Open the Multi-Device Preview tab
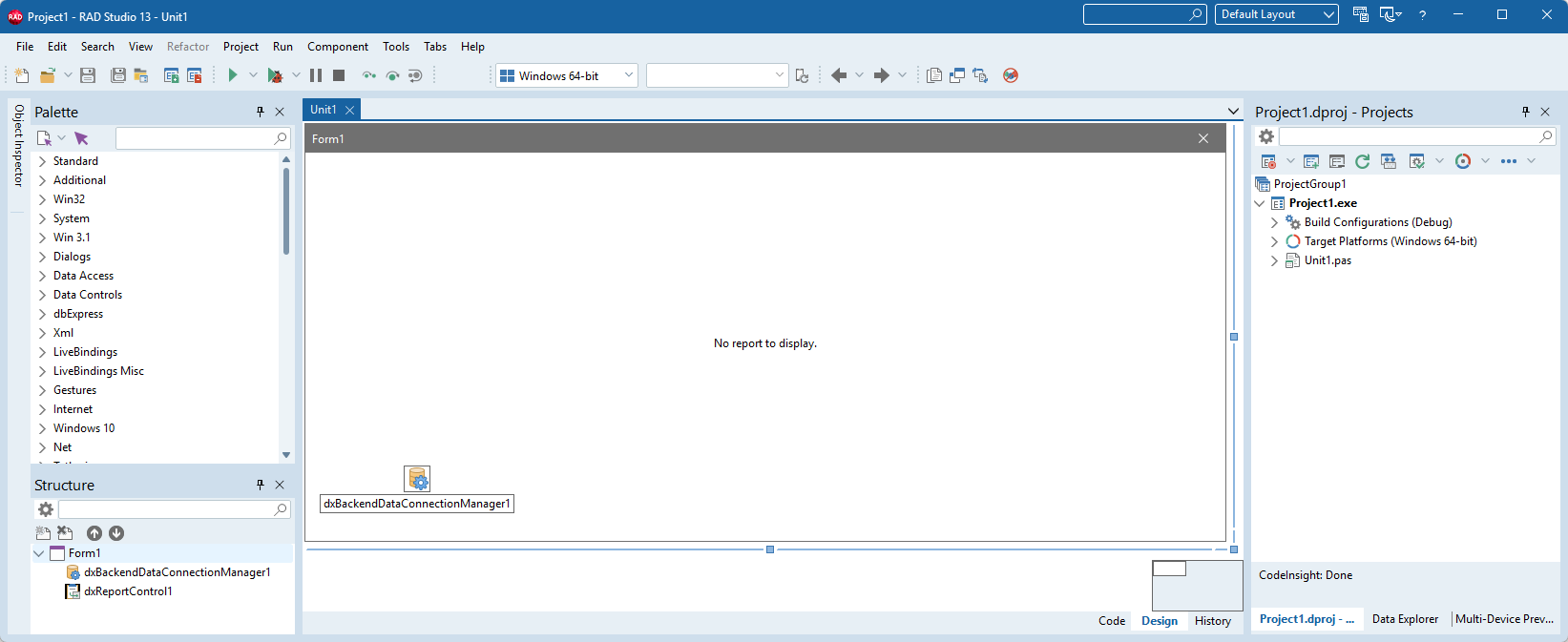The width and height of the screenshot is (1568, 642). click(x=1504, y=619)
